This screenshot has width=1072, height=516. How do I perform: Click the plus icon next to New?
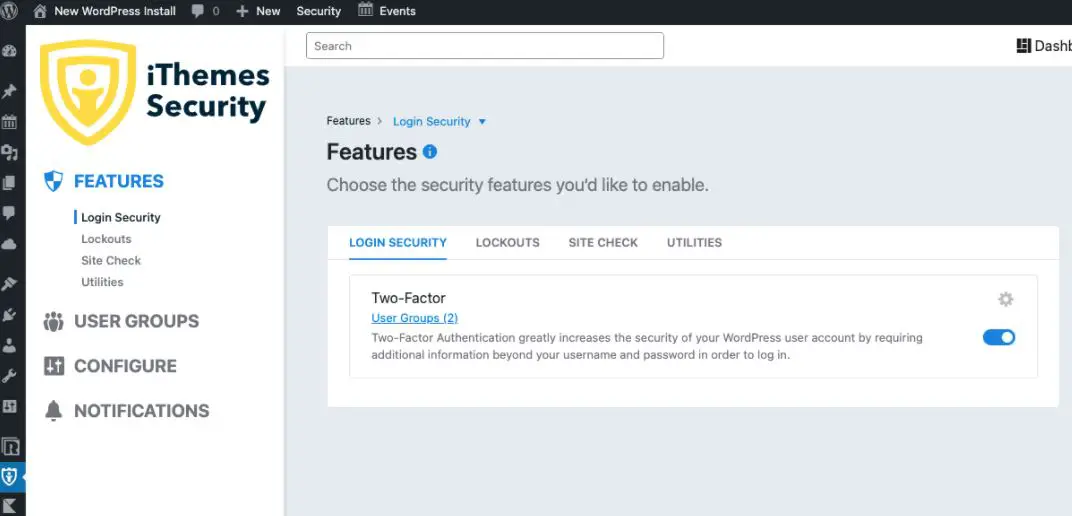click(x=242, y=12)
